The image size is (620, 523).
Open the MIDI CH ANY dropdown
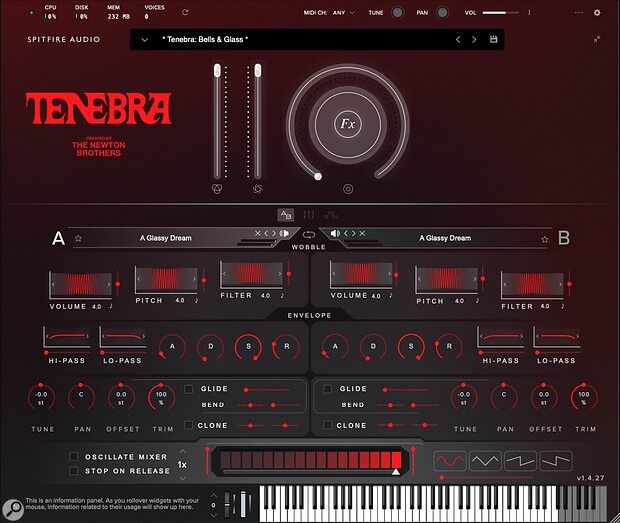(344, 13)
